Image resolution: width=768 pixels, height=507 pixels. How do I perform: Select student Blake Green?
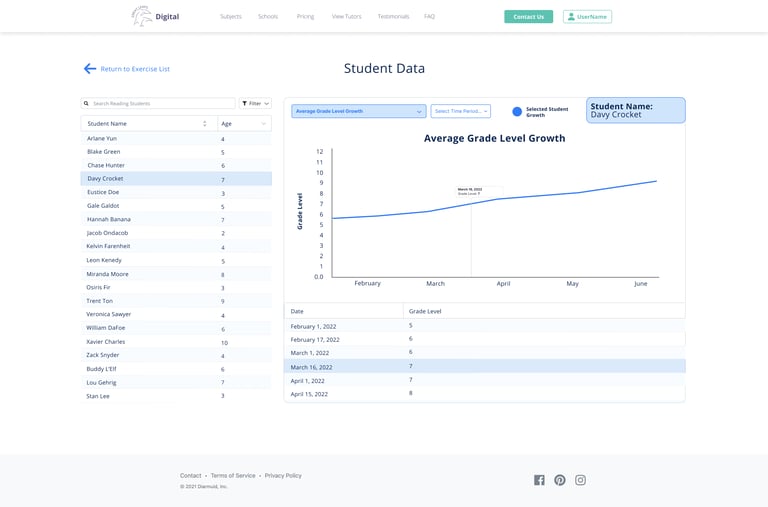pyautogui.click(x=176, y=152)
